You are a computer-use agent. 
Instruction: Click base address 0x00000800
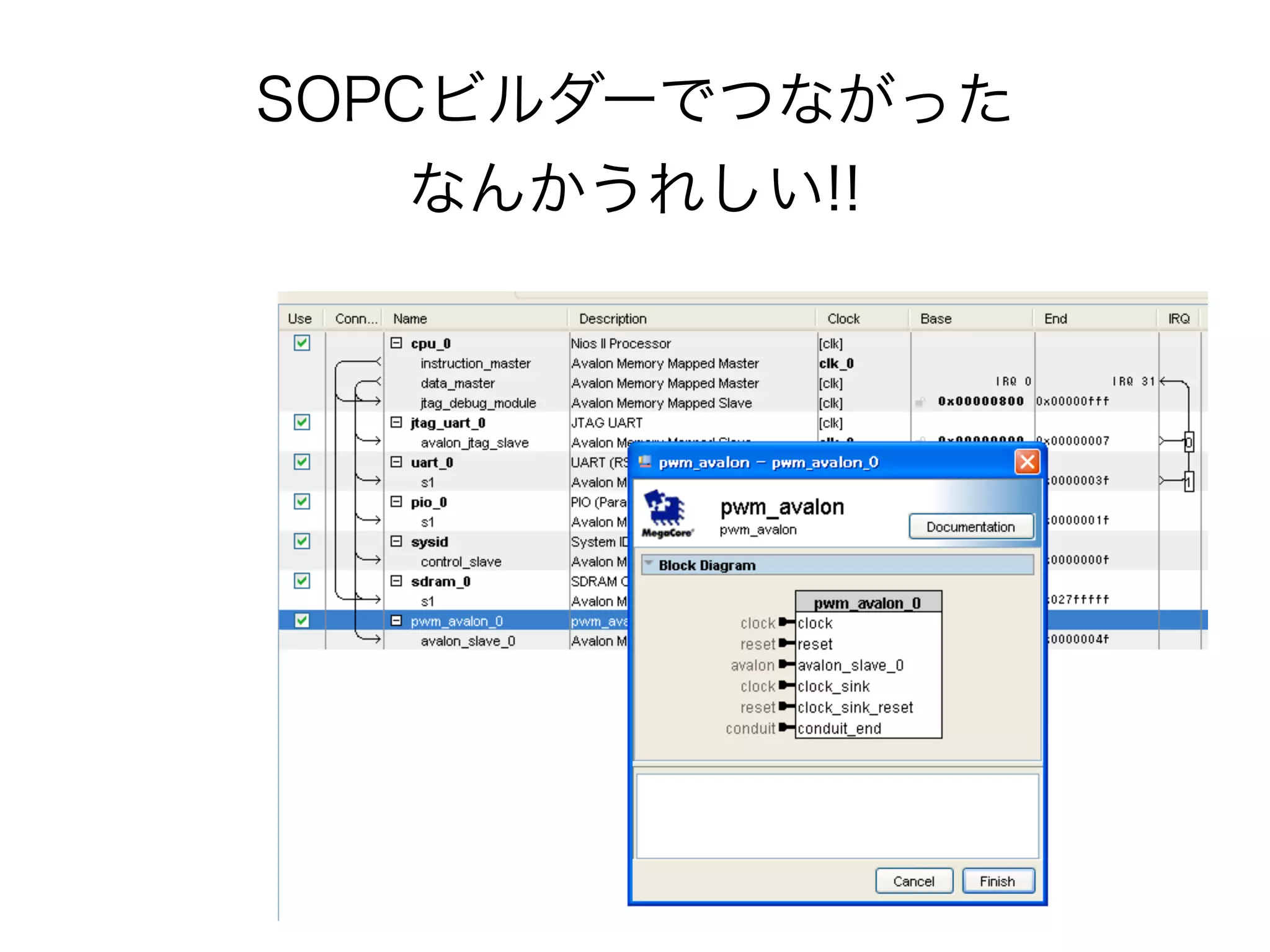[x=980, y=401]
